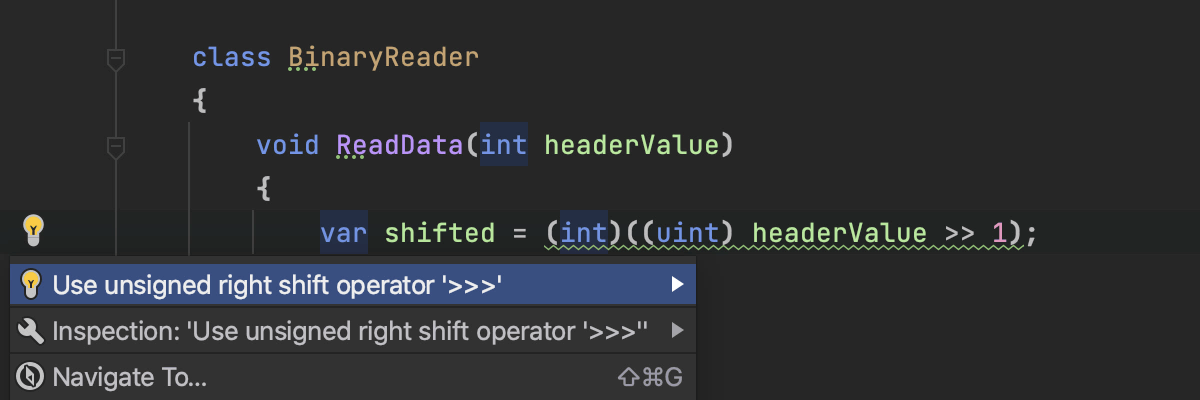Collapse the ReadData method with its fold marker

115,148
